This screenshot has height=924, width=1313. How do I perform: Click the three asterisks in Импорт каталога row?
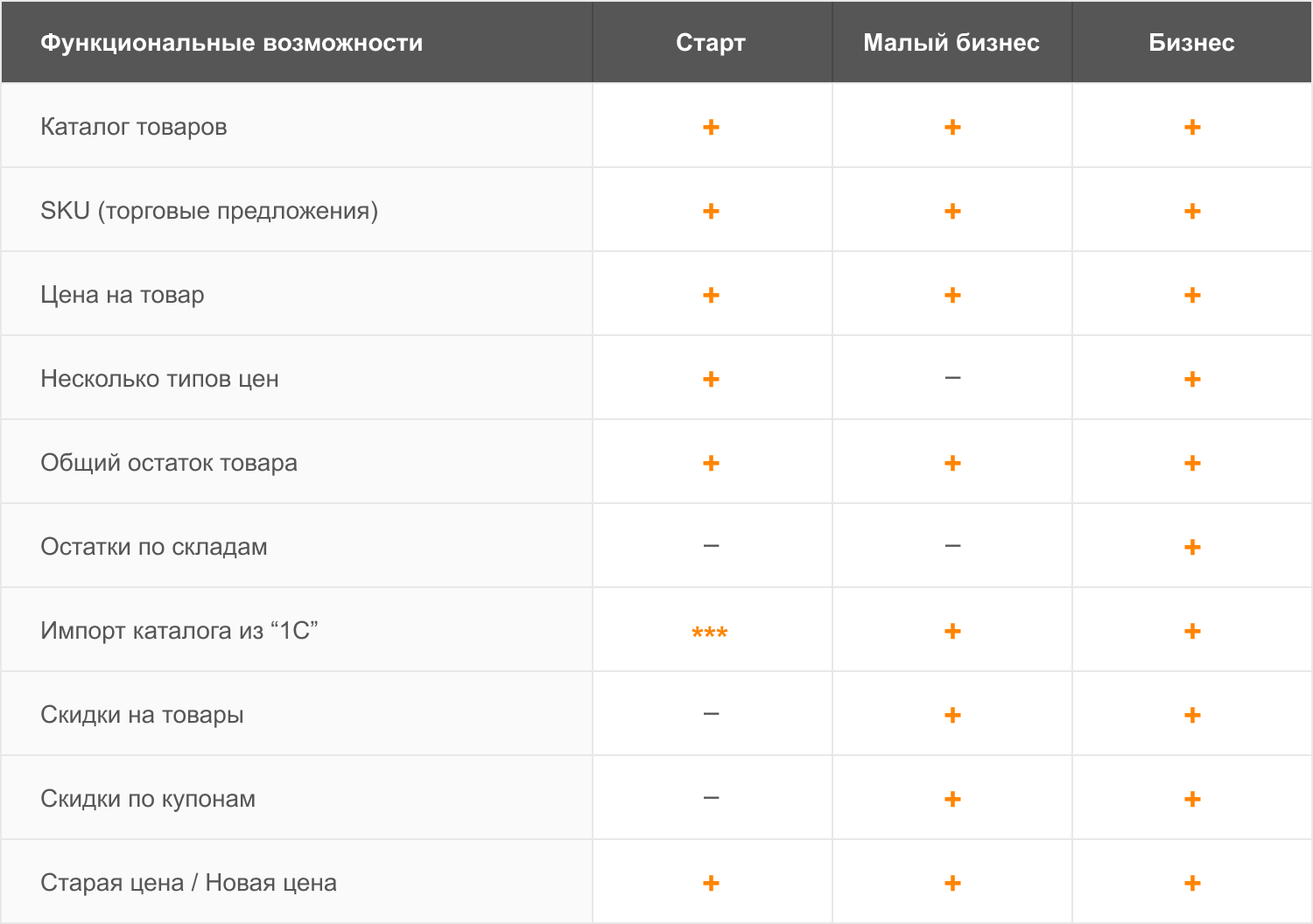710,632
